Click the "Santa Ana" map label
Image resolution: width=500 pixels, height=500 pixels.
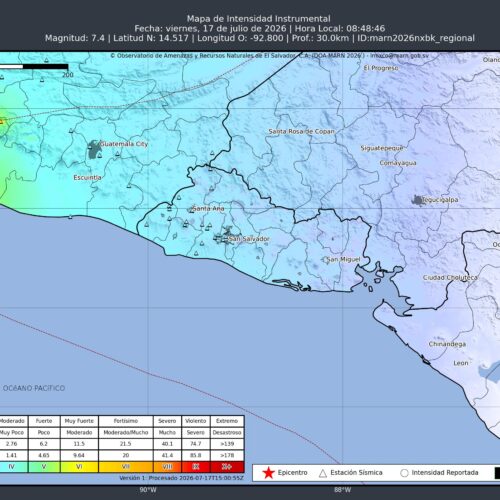[208, 208]
